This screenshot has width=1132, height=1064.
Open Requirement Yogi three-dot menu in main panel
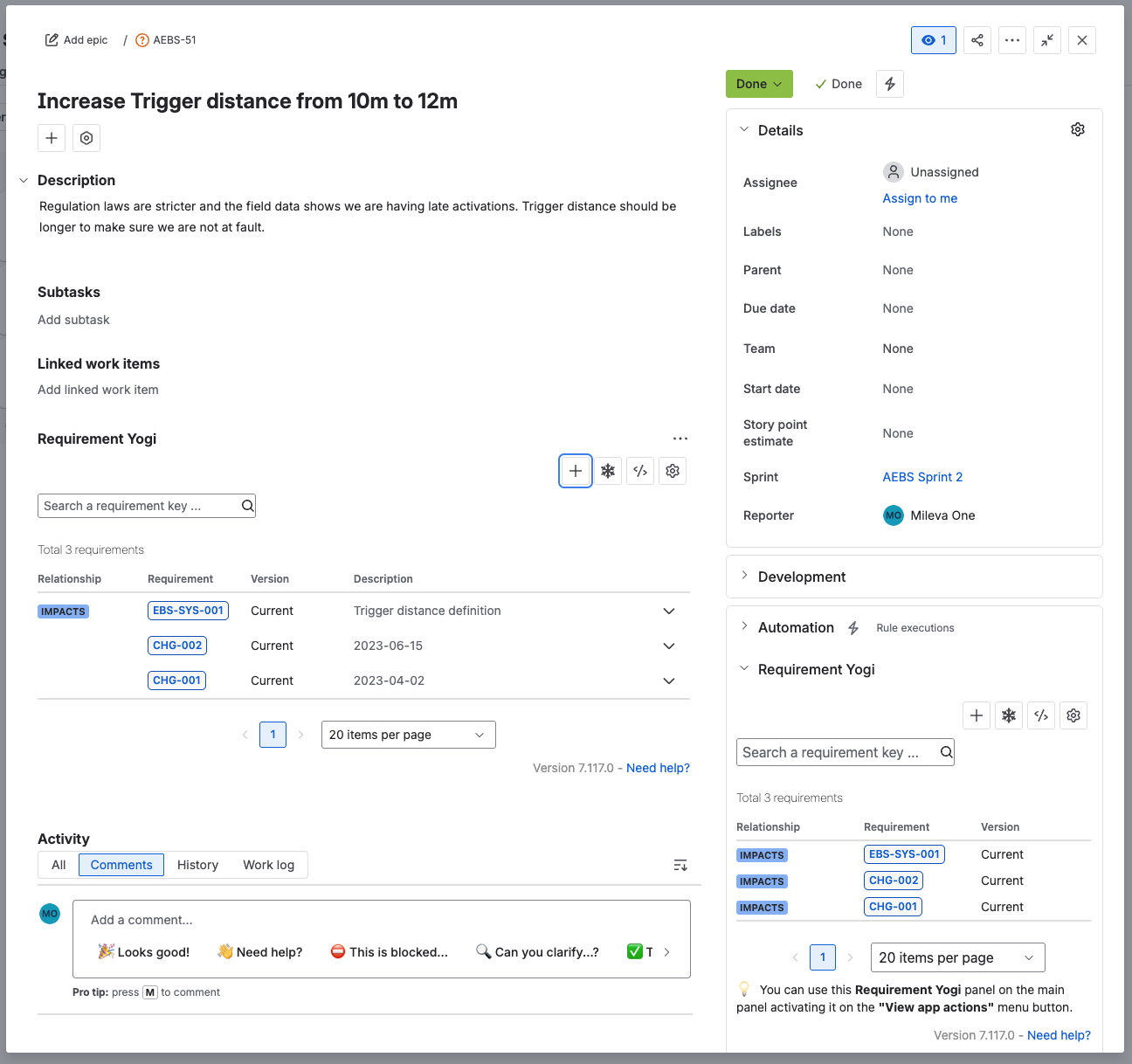click(x=680, y=439)
